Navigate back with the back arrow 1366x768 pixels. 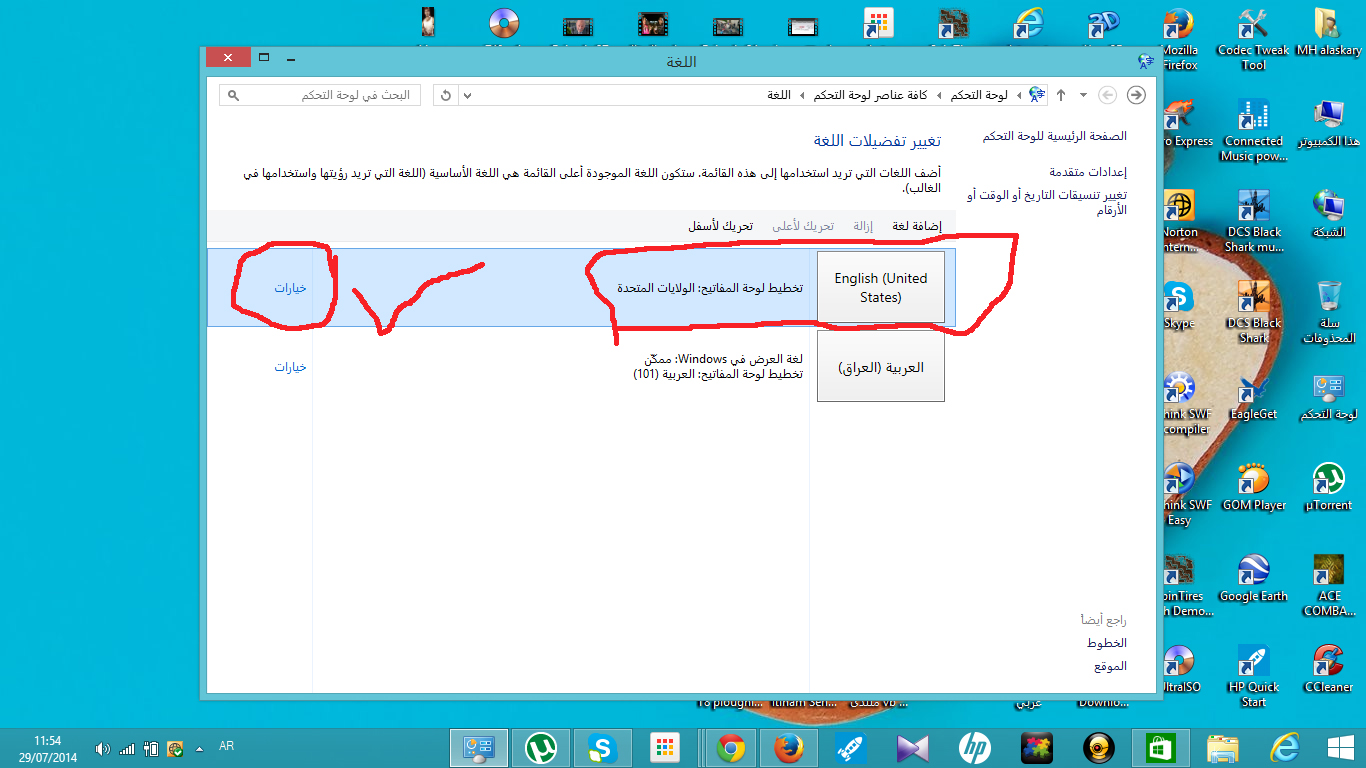coord(1137,95)
